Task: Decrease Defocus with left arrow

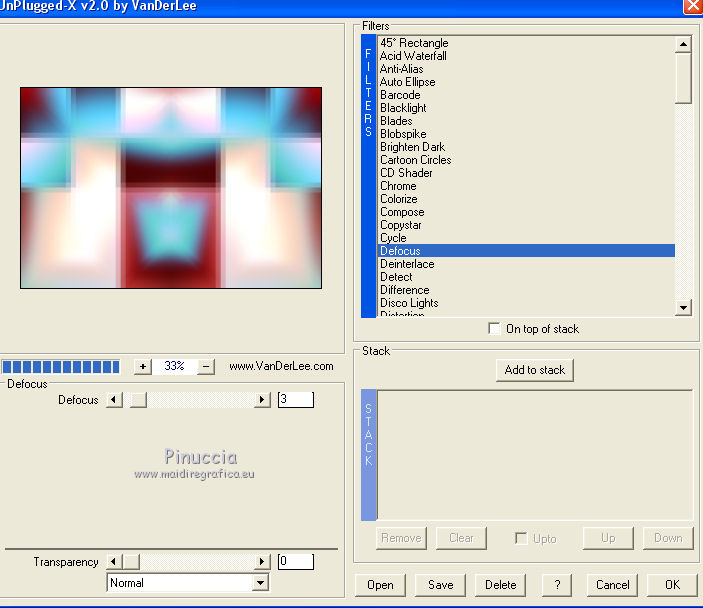Action: [x=114, y=400]
